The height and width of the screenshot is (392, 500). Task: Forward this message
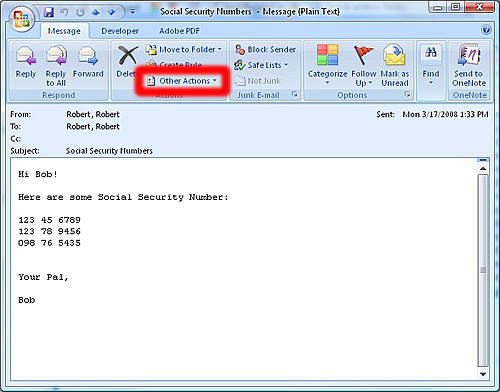click(88, 62)
